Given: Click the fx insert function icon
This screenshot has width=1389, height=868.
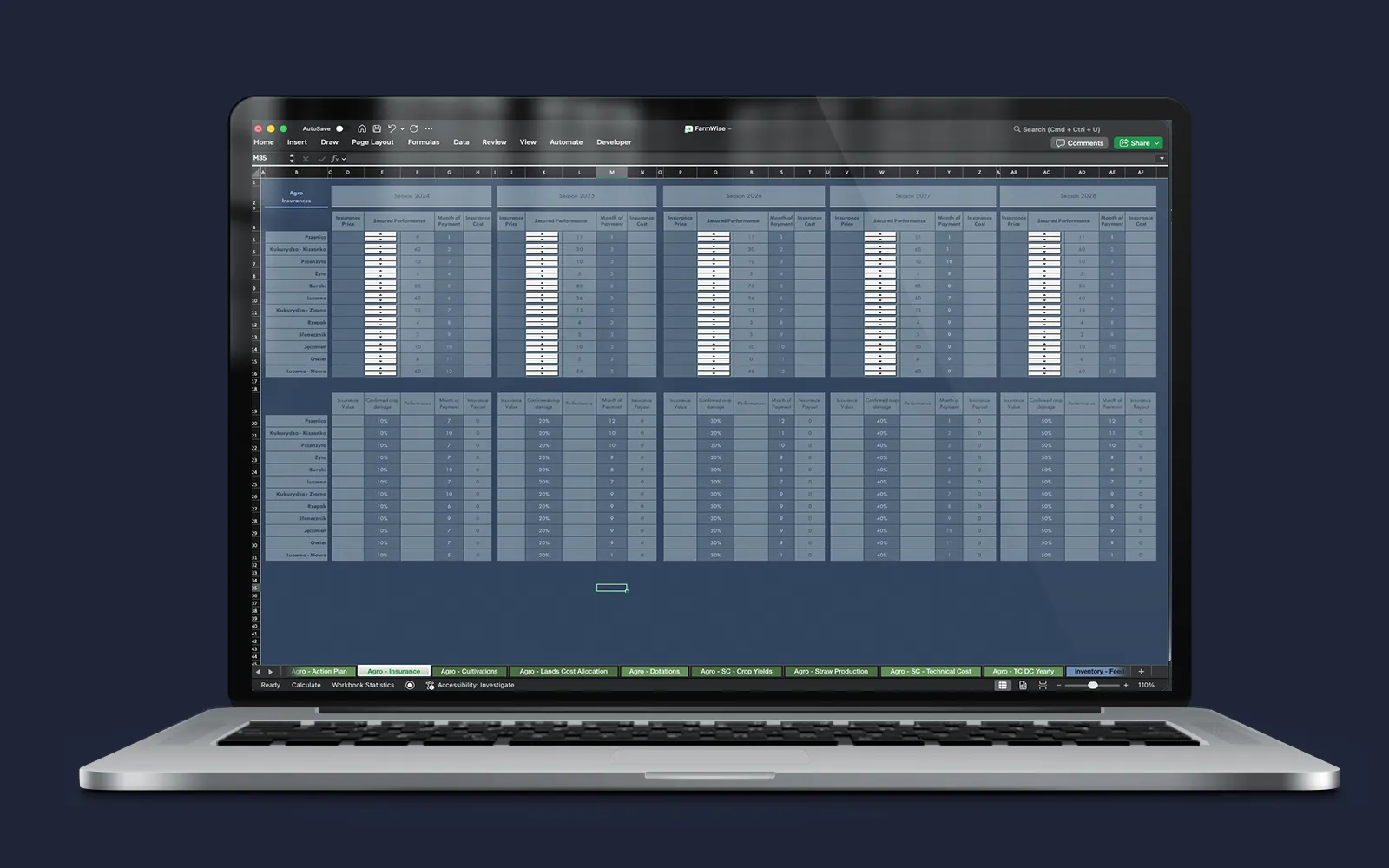Looking at the screenshot, I should 334,159.
